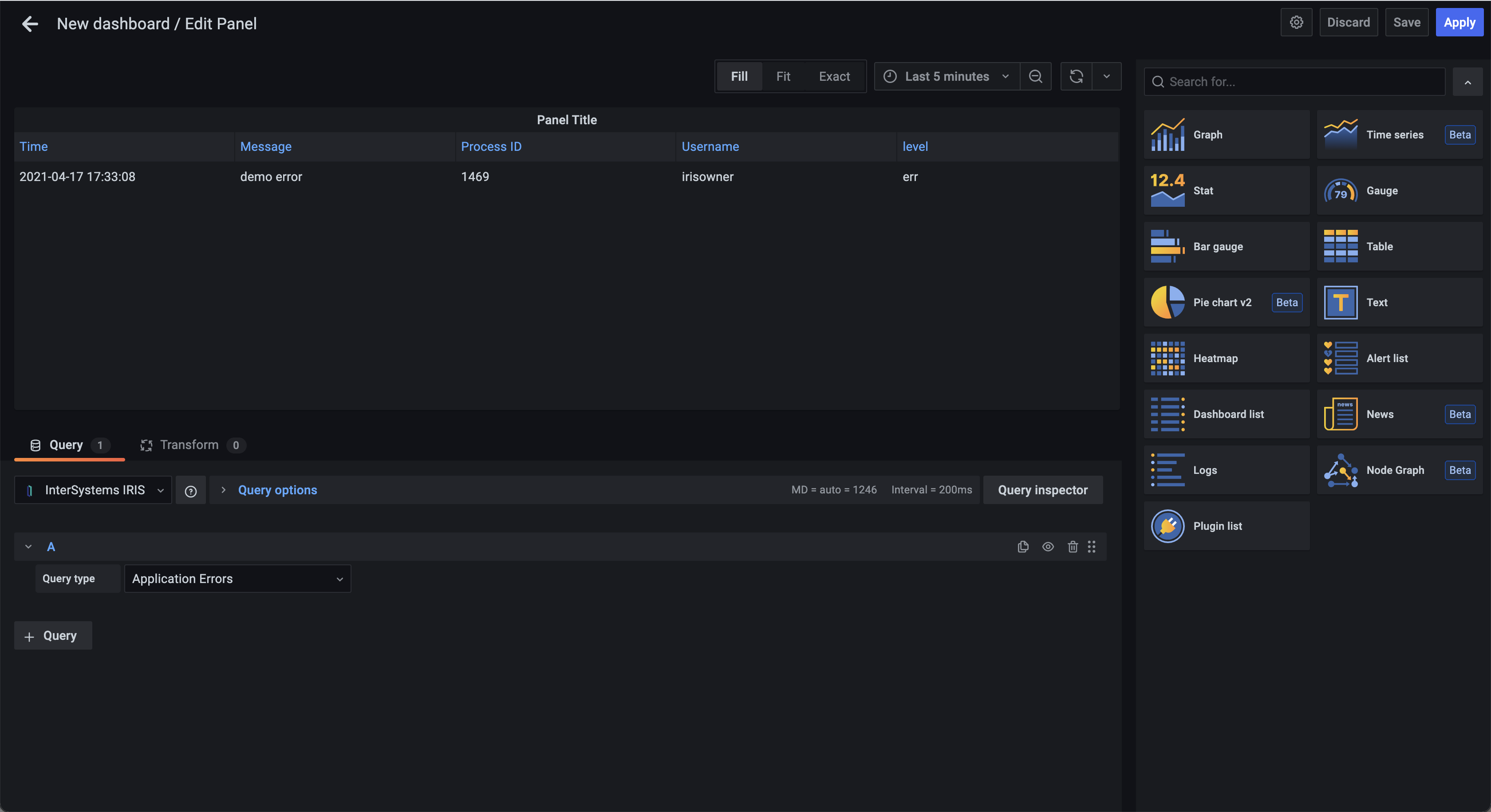Viewport: 1491px width, 812px height.
Task: Delete query A with trash icon
Action: [x=1073, y=547]
